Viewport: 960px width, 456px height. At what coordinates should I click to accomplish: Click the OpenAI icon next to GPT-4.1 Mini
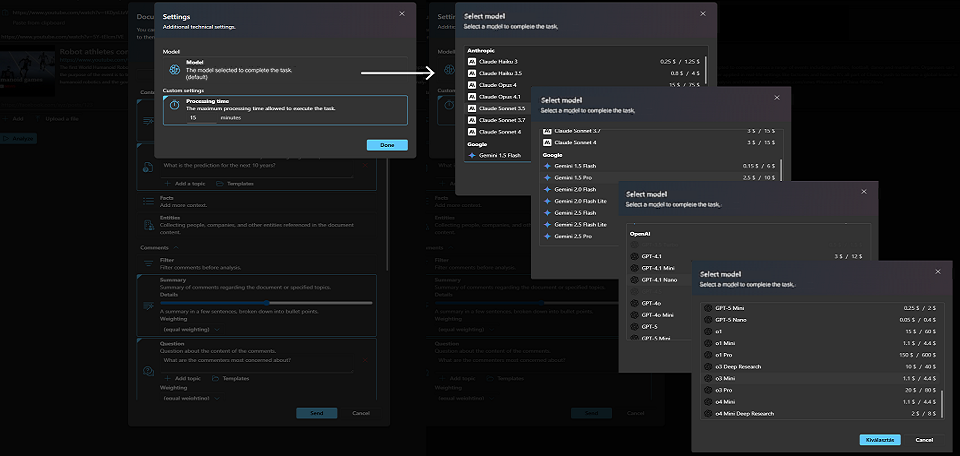634,268
